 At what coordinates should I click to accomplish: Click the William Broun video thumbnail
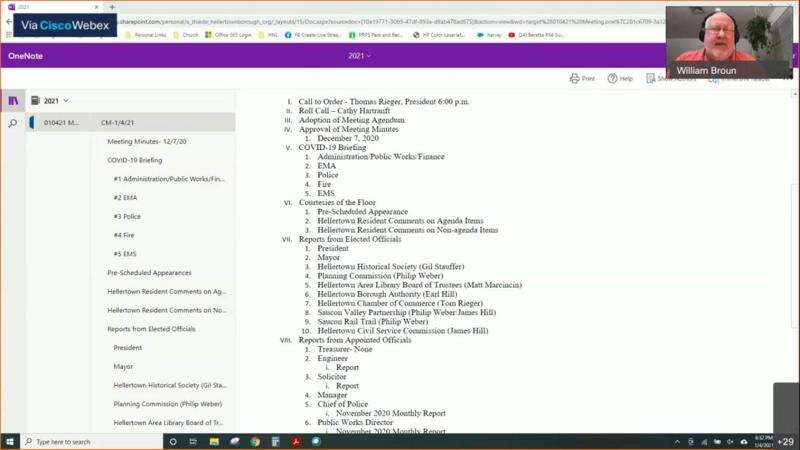pyautogui.click(x=729, y=43)
